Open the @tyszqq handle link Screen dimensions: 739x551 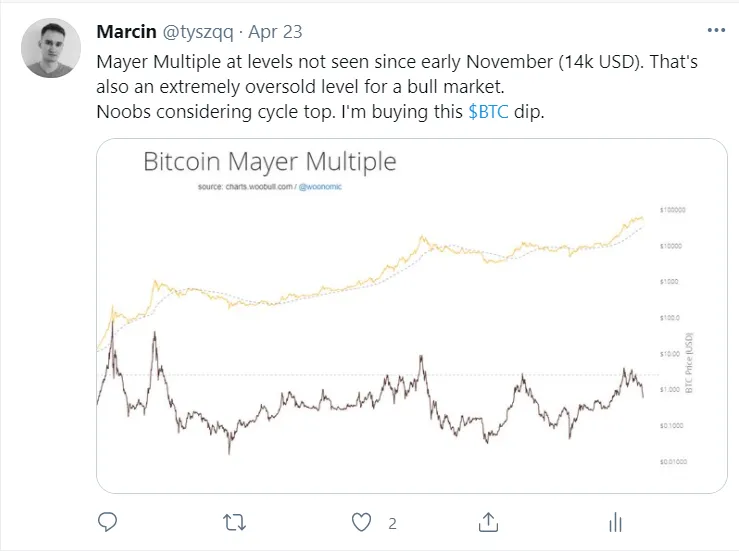[x=198, y=32]
